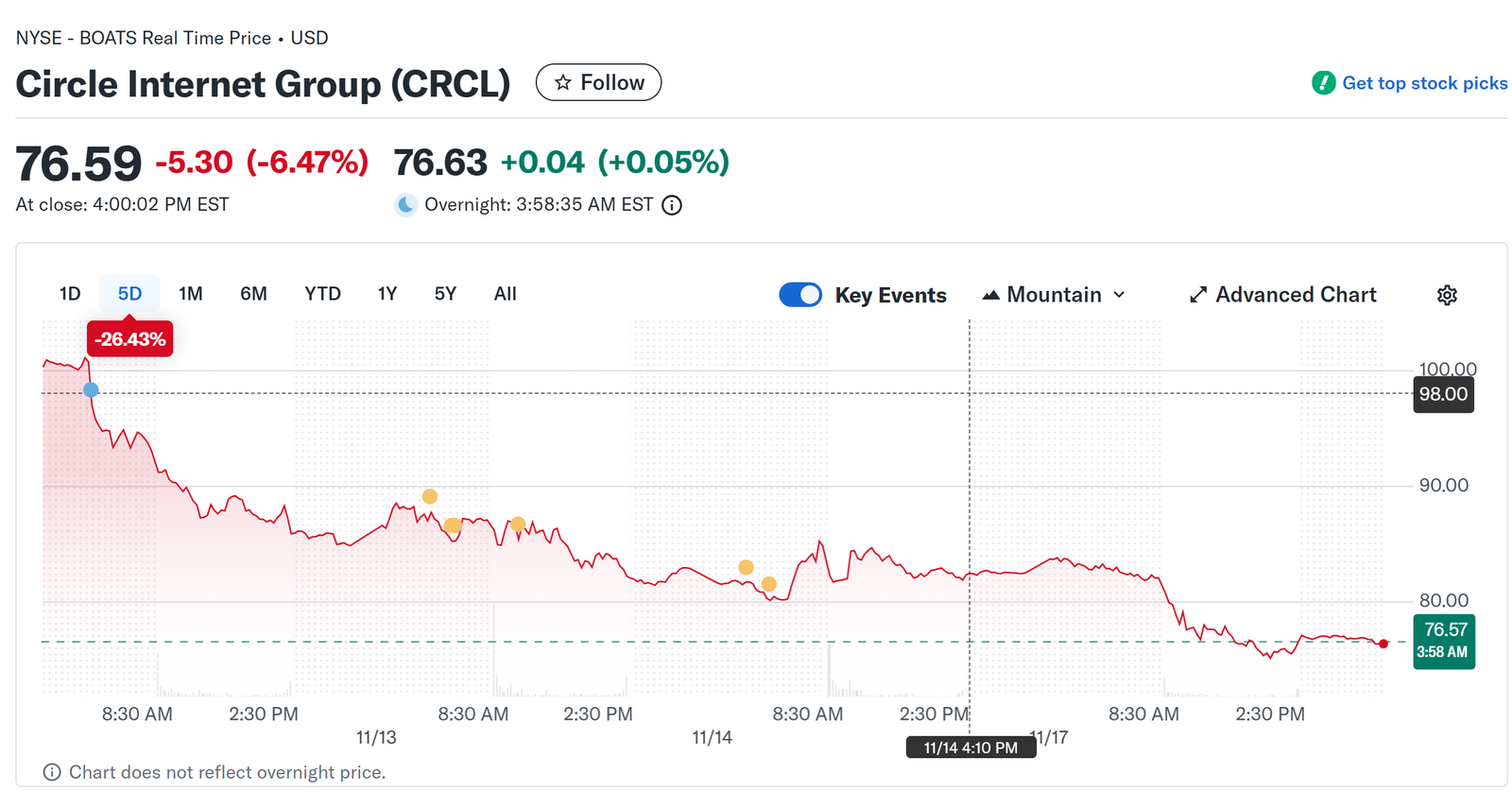Expand the Mountain dropdown chevron

tap(1120, 295)
